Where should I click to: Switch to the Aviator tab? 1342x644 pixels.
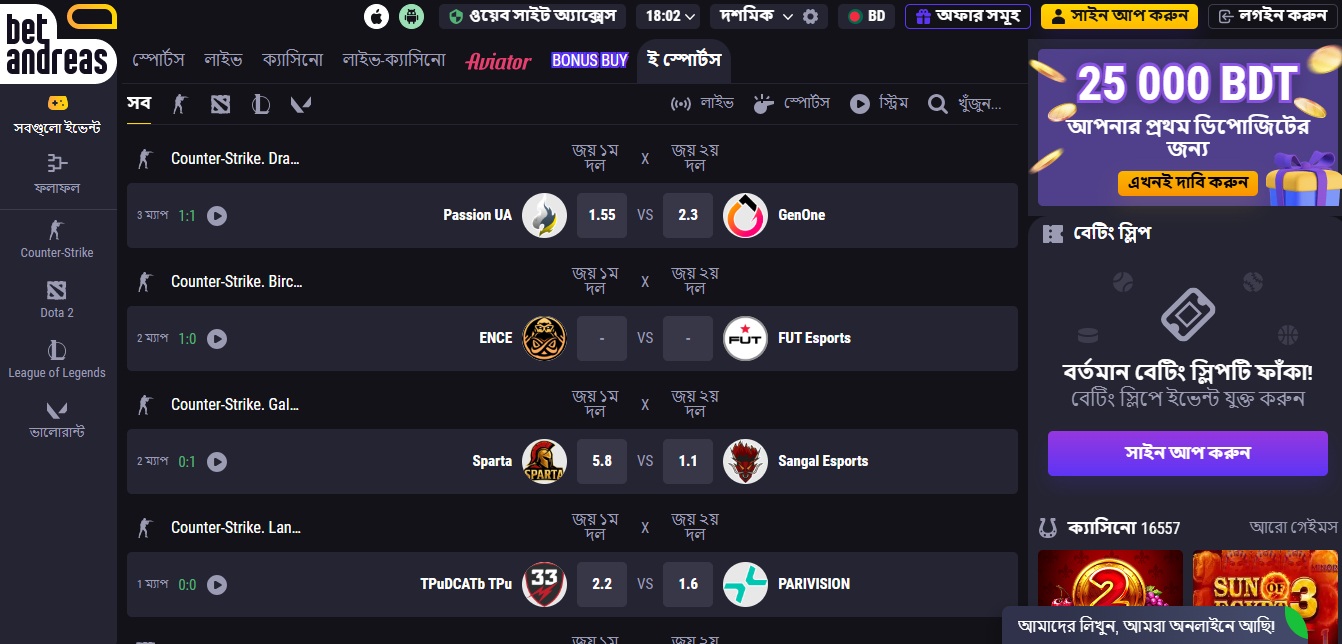(x=498, y=61)
